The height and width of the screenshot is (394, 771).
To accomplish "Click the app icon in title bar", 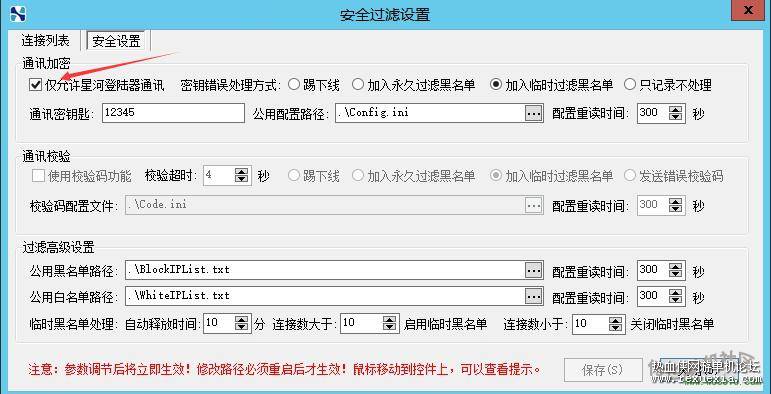I will click(17, 13).
